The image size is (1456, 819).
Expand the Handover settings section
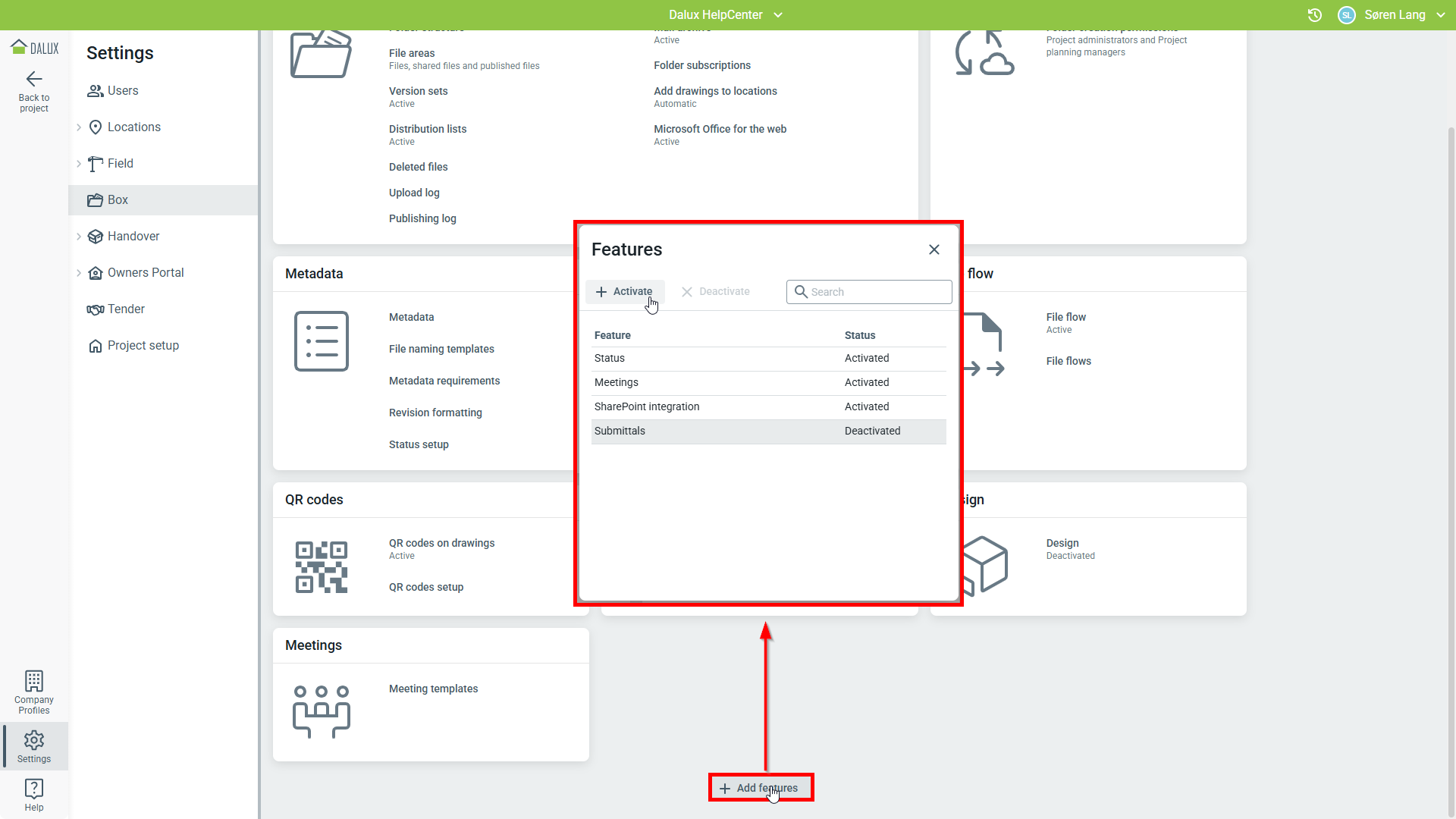point(79,237)
